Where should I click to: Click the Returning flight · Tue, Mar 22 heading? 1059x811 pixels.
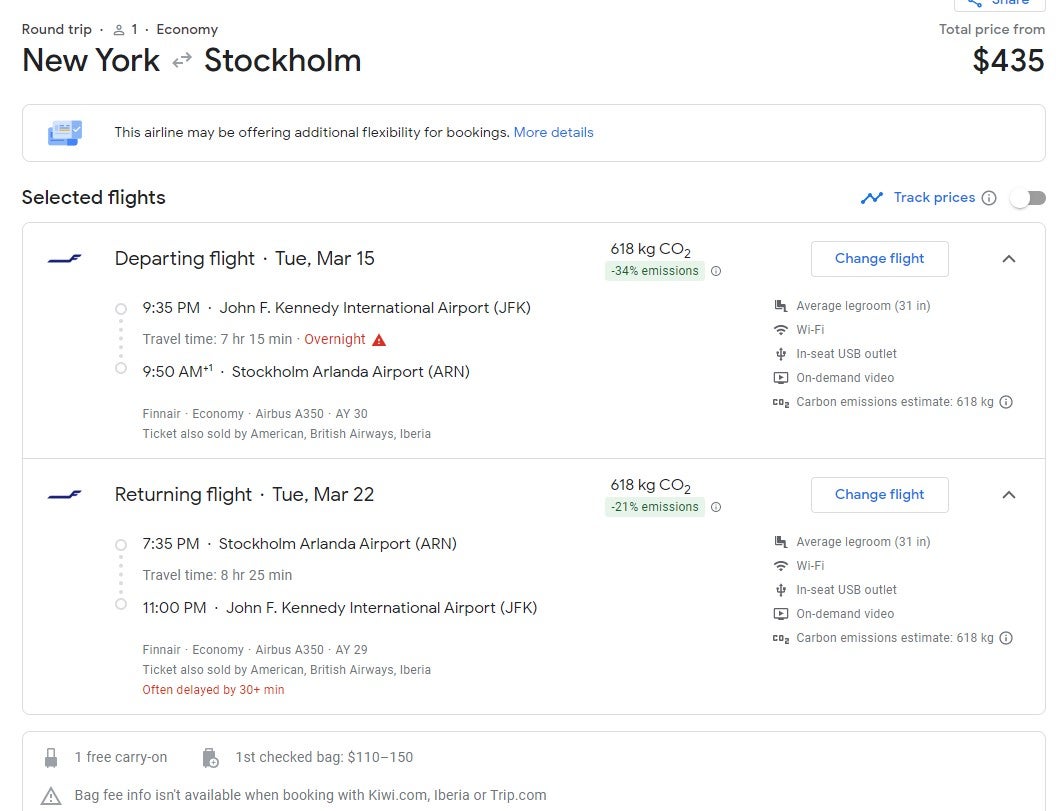tap(244, 495)
